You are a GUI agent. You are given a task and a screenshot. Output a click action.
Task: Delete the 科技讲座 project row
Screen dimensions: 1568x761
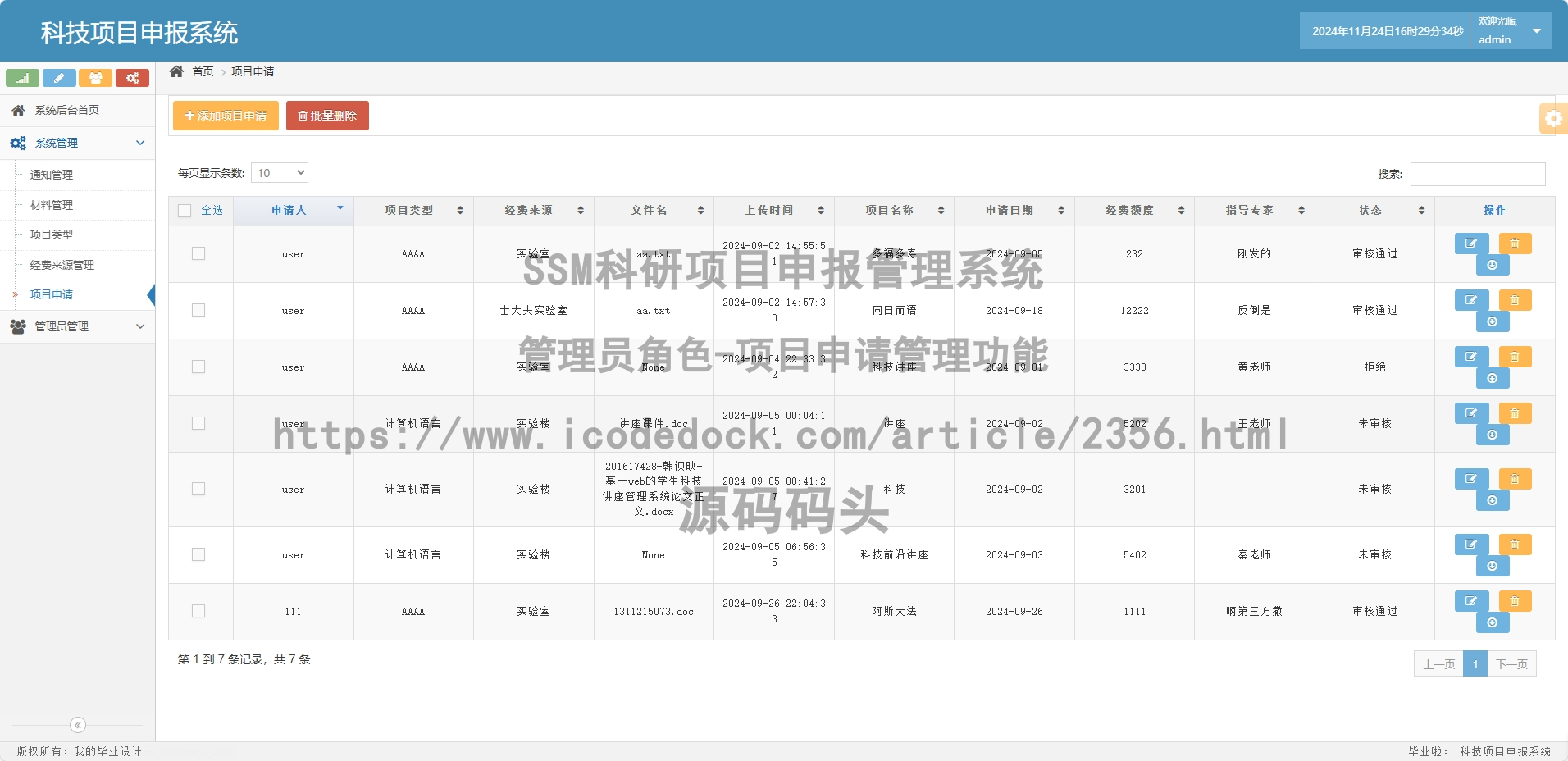click(x=1515, y=357)
